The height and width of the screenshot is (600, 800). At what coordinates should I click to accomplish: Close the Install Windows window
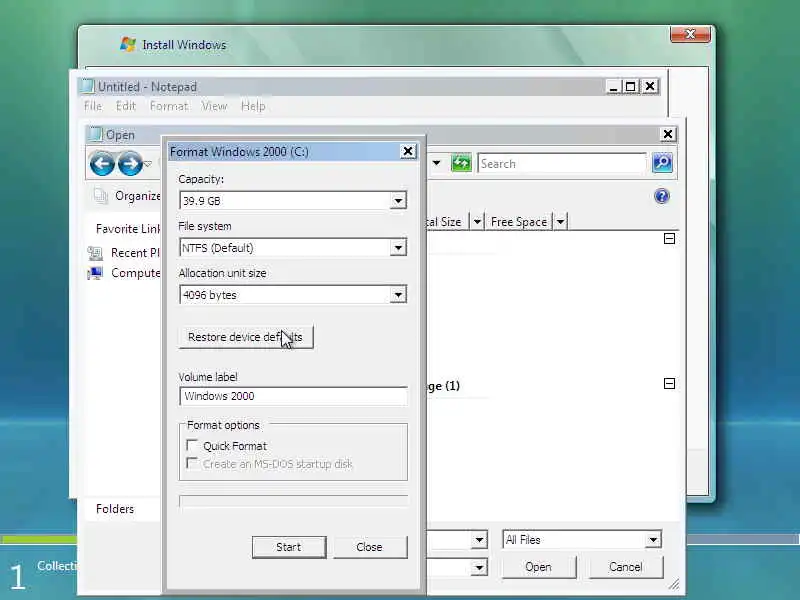(x=690, y=34)
